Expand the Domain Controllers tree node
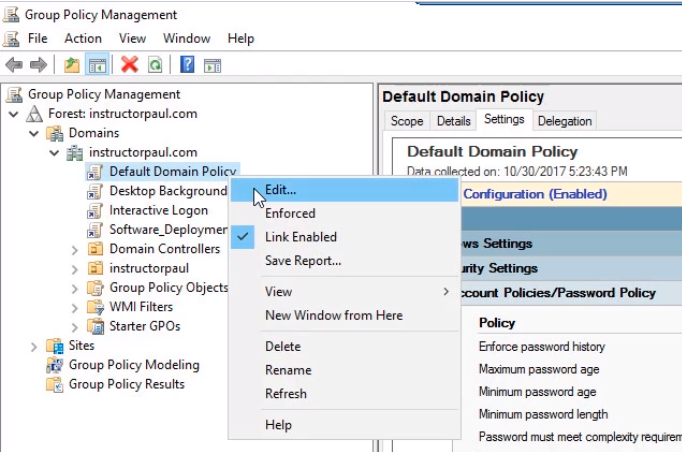Screen dimensions: 682x452 pyautogui.click(x=75, y=249)
